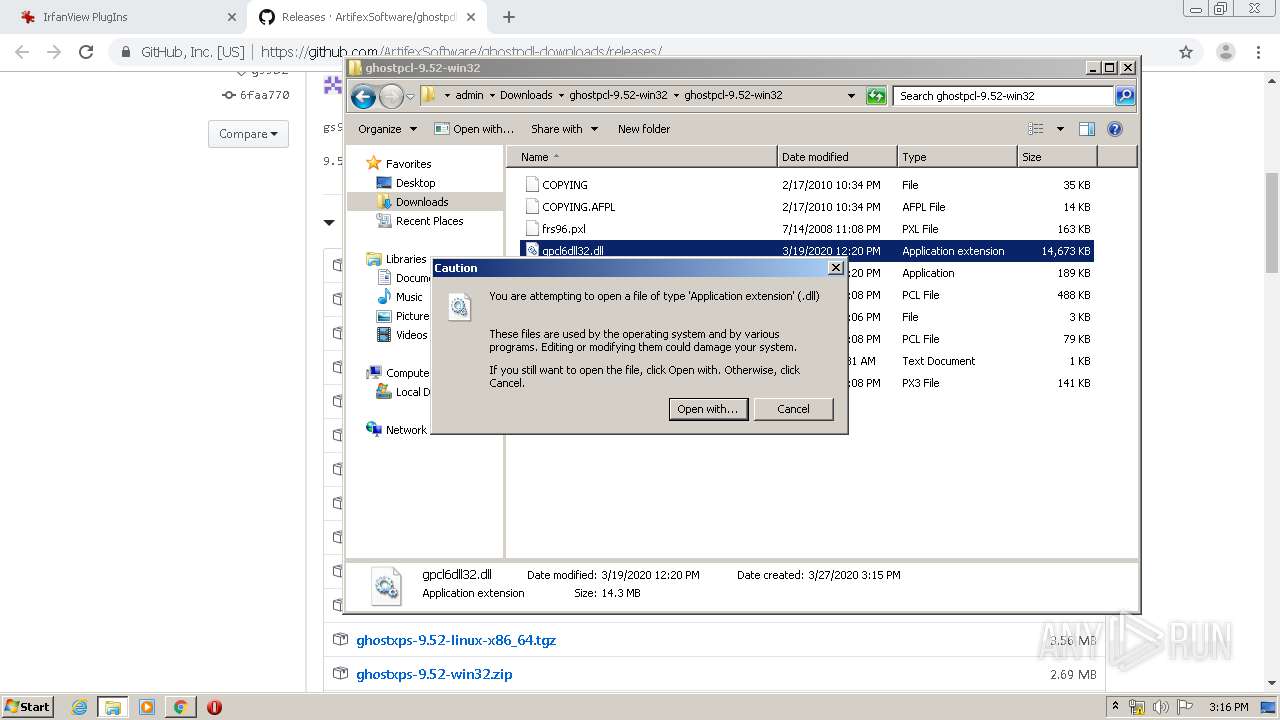Open Downloads in the Favorites list
This screenshot has height=720, width=1280.
click(x=421, y=202)
